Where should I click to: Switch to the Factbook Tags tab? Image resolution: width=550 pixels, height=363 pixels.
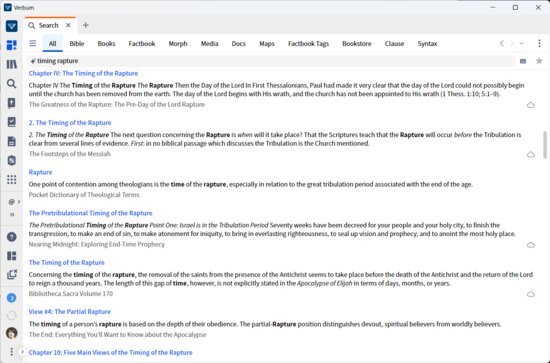pos(308,43)
